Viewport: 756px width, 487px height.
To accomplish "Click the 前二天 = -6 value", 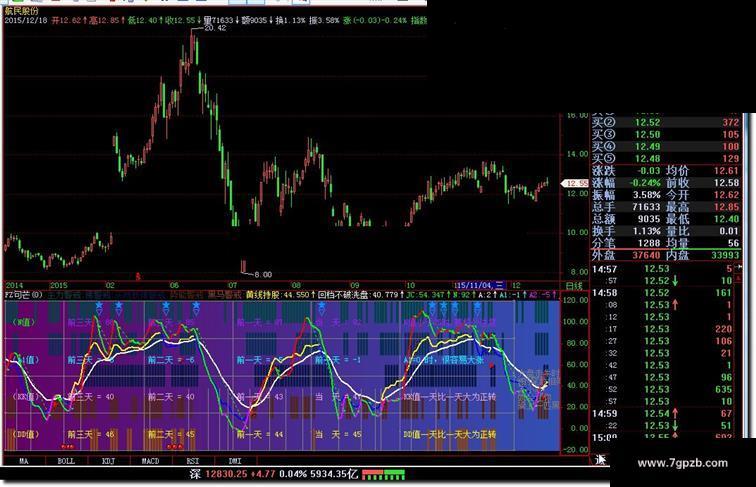I will [171, 360].
